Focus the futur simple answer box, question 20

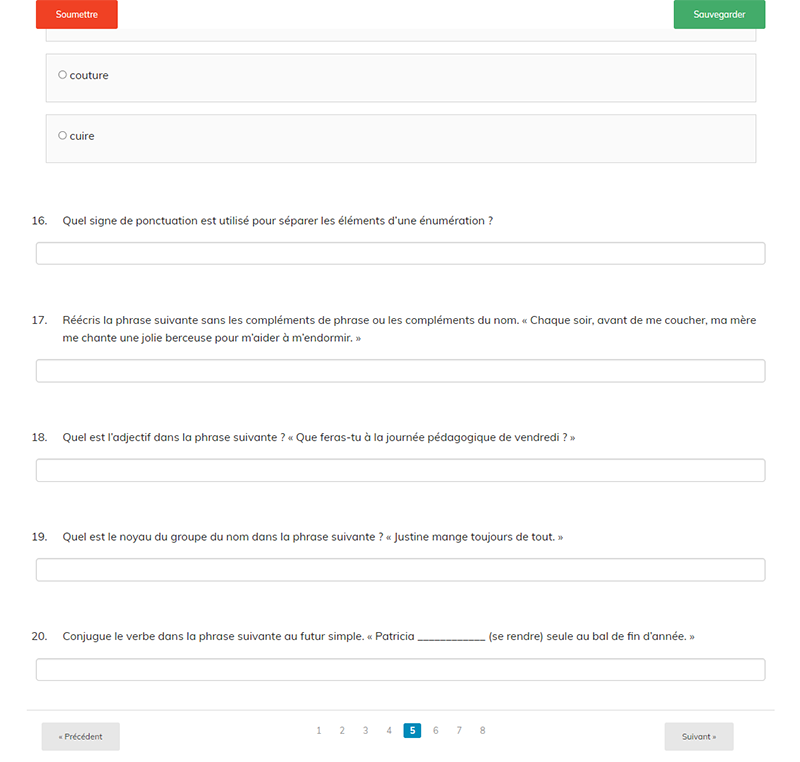click(x=400, y=670)
